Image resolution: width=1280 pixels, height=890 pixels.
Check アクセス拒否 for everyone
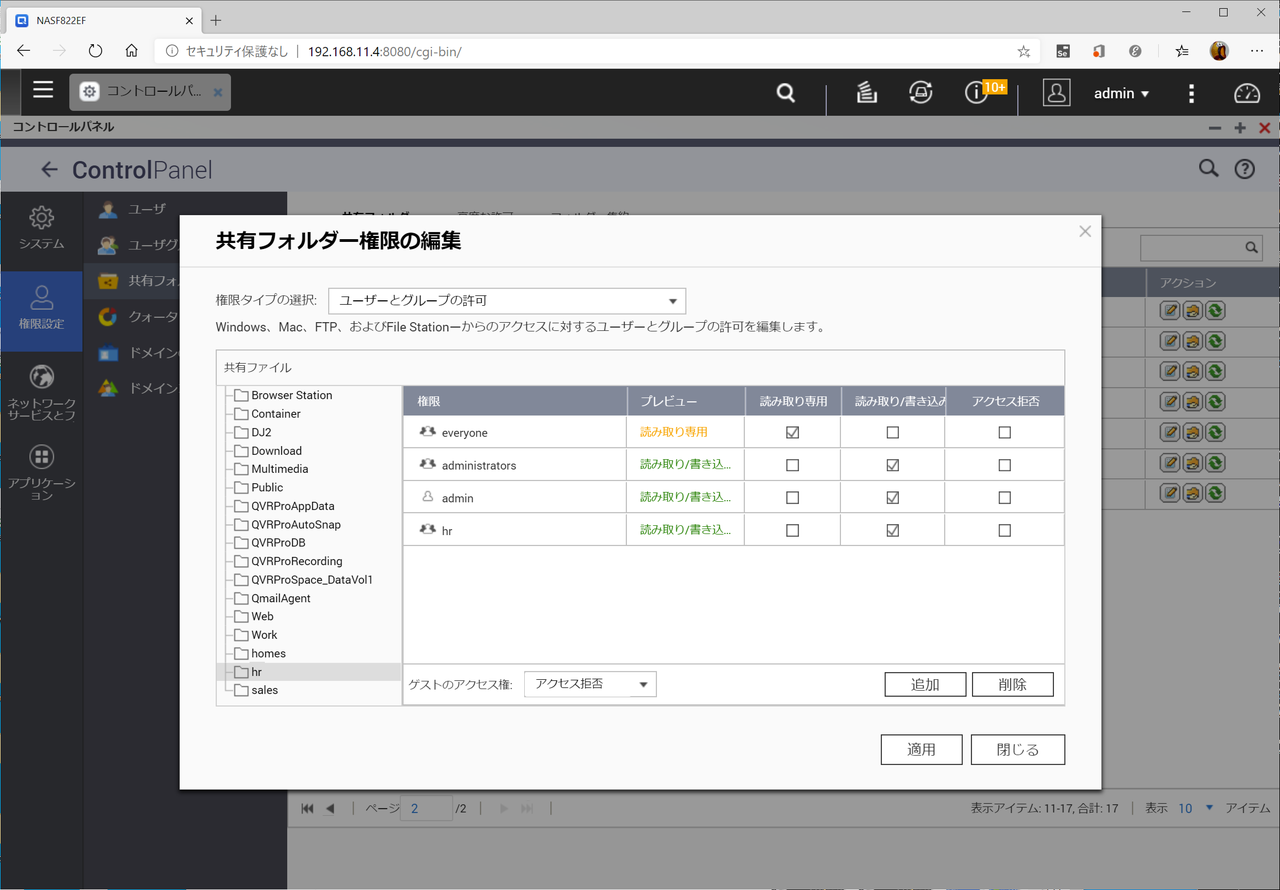1004,431
